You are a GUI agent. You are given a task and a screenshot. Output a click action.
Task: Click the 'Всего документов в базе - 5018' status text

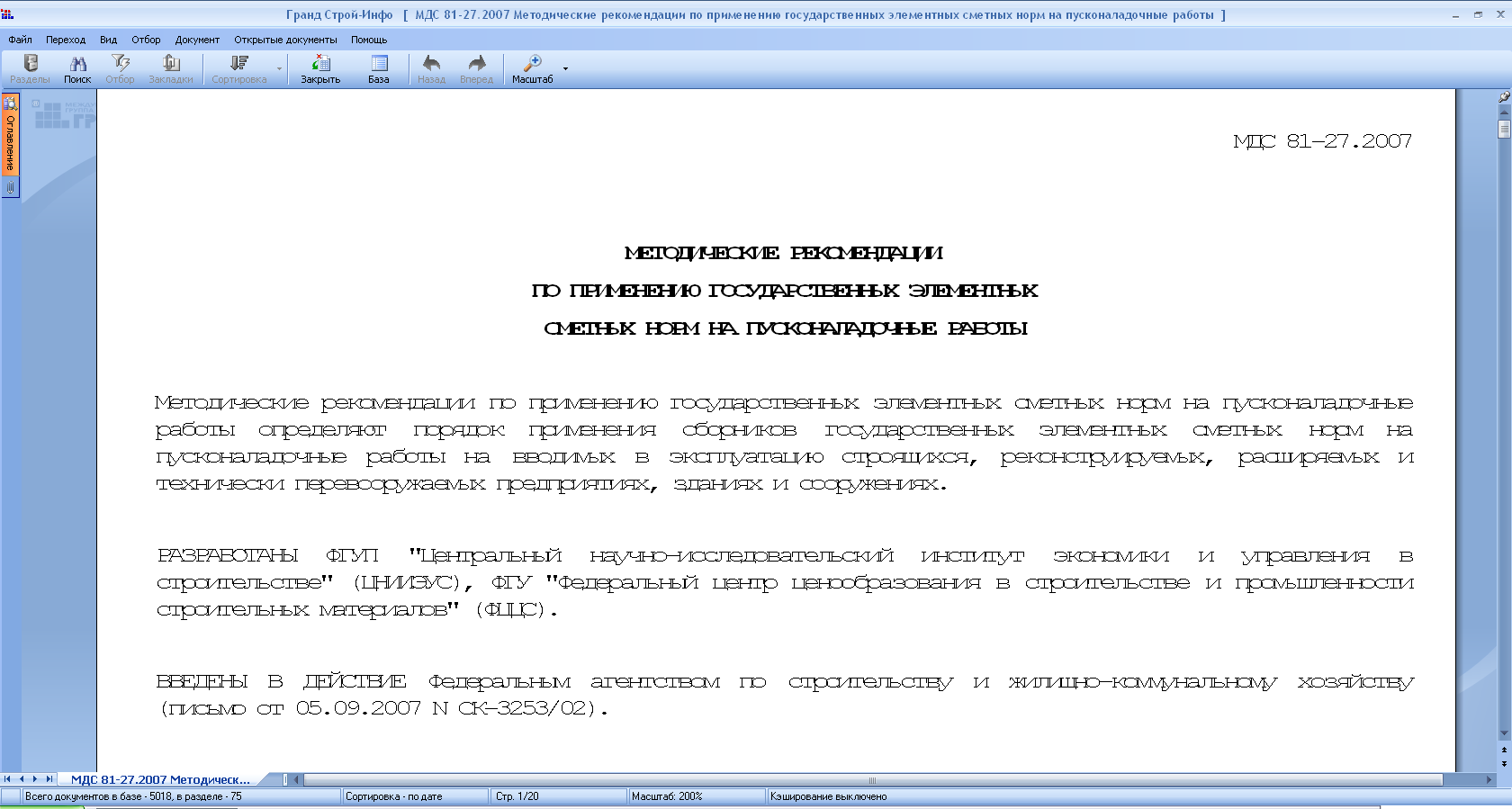click(133, 796)
